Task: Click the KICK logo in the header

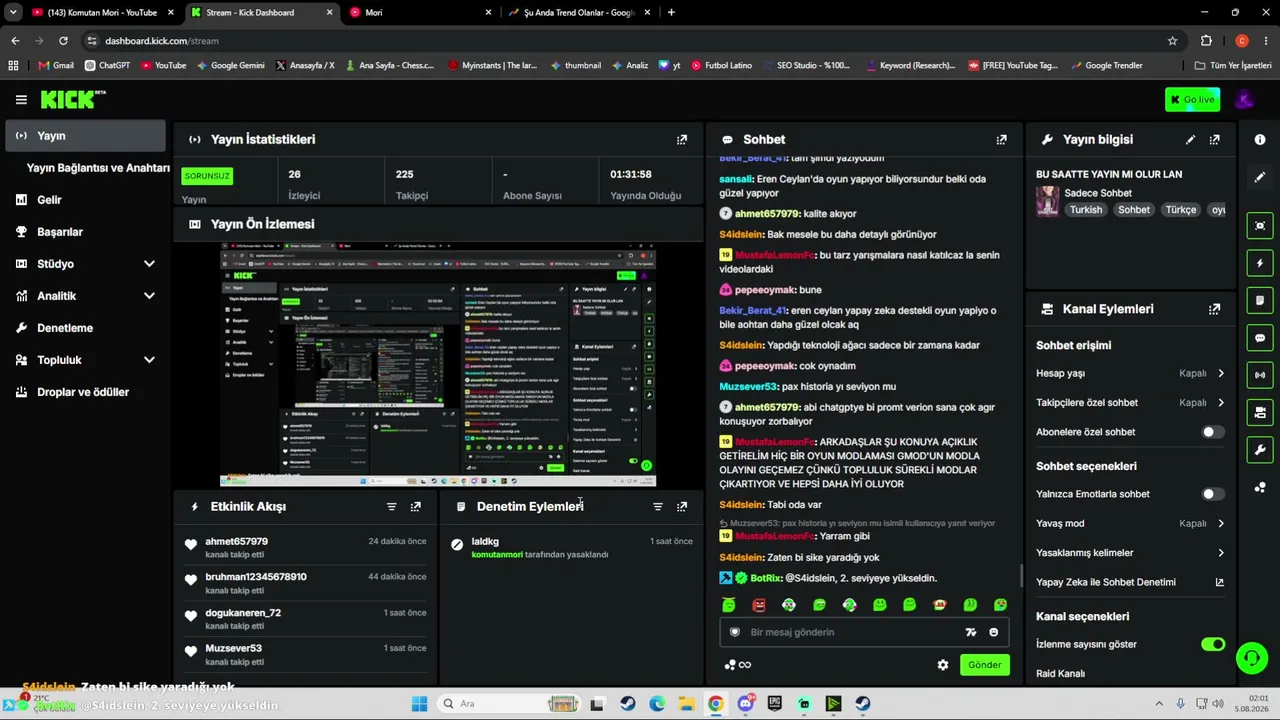Action: pos(72,99)
